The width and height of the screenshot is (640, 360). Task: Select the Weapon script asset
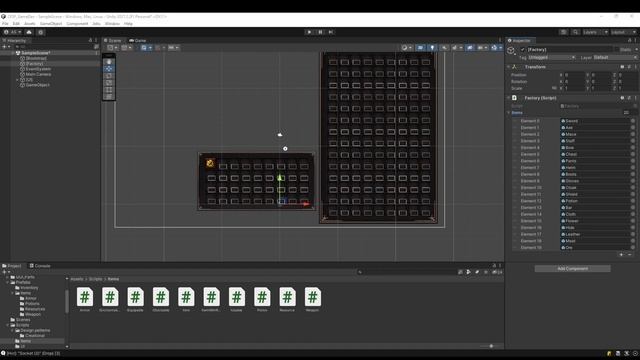[312, 300]
